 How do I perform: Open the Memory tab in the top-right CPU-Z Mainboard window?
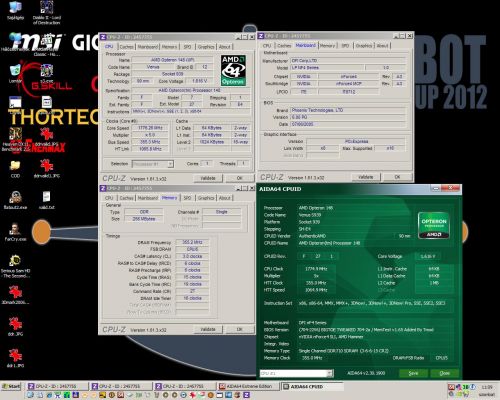327,46
